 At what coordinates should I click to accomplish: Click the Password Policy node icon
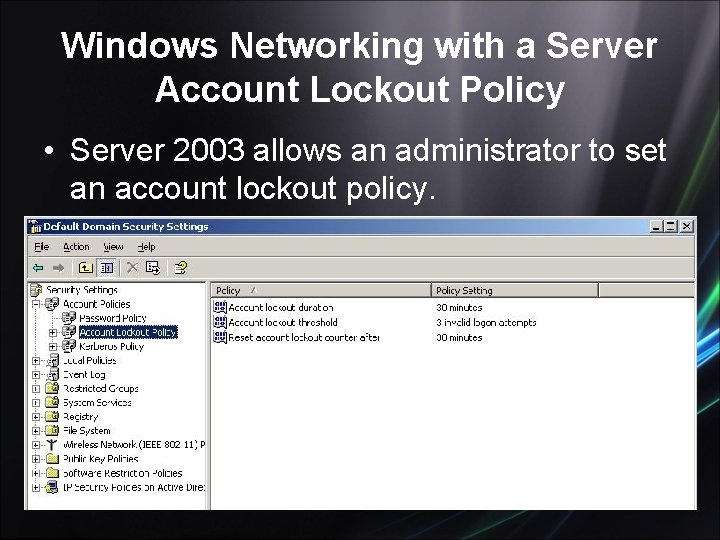69,318
